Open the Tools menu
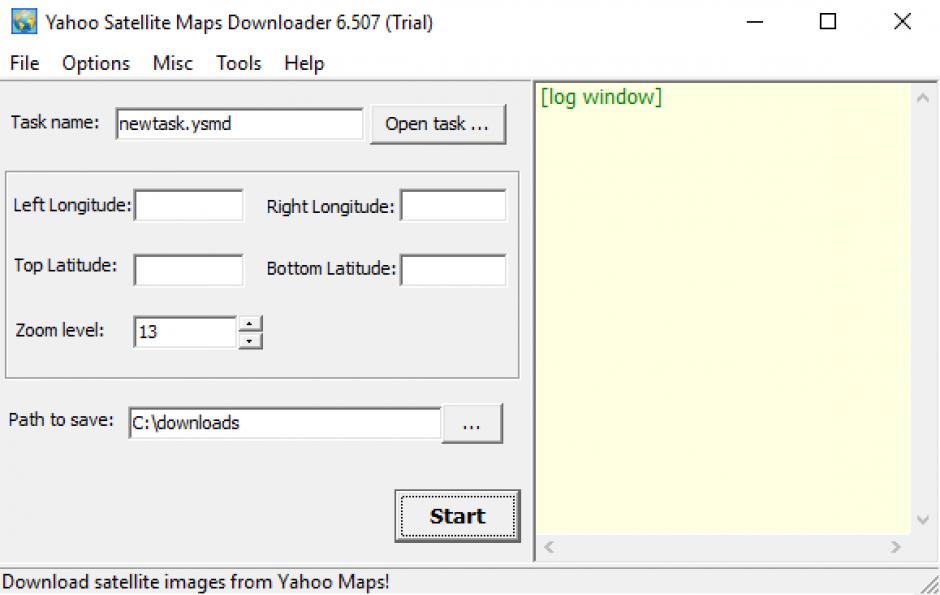 [x=239, y=63]
